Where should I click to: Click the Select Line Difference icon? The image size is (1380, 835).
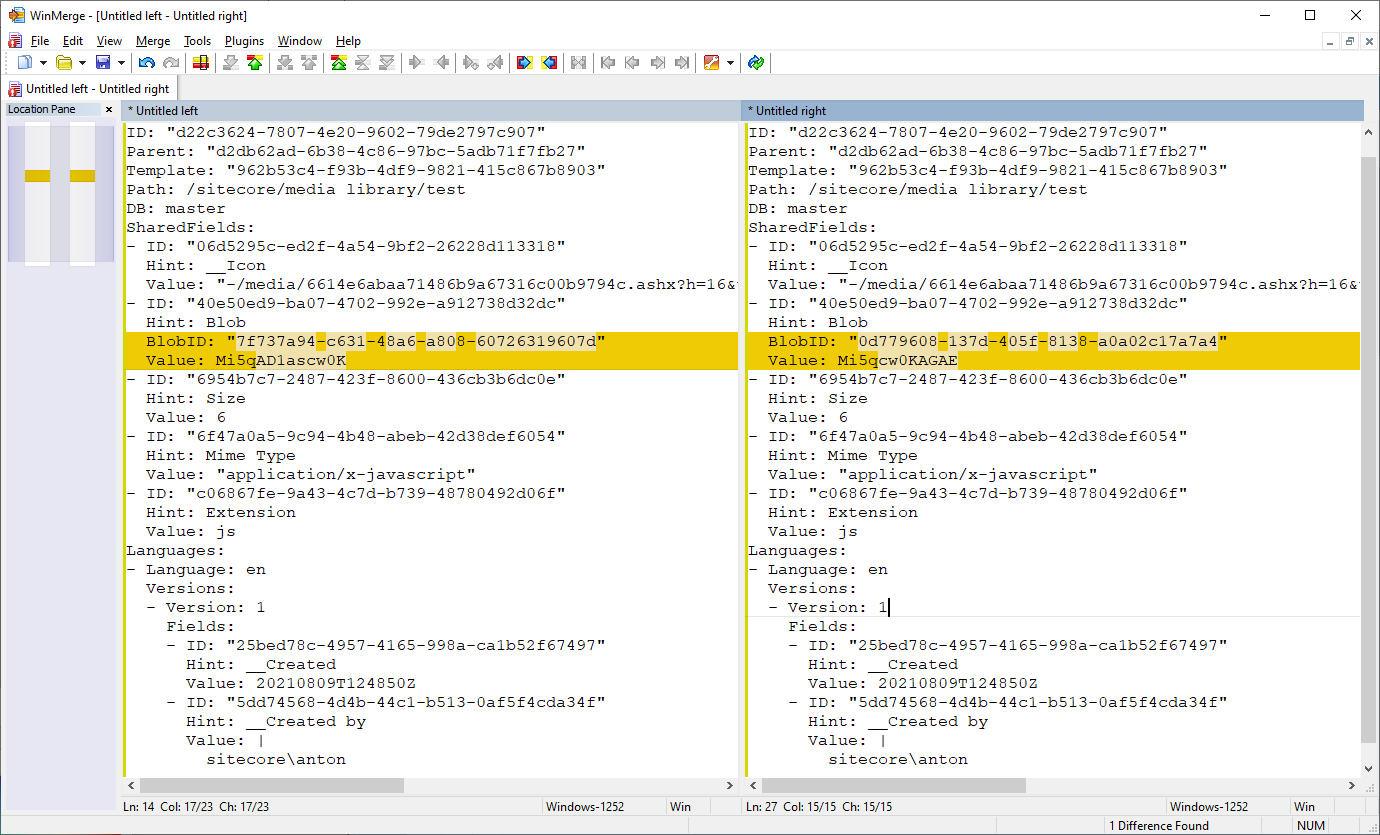pyautogui.click(x=201, y=63)
